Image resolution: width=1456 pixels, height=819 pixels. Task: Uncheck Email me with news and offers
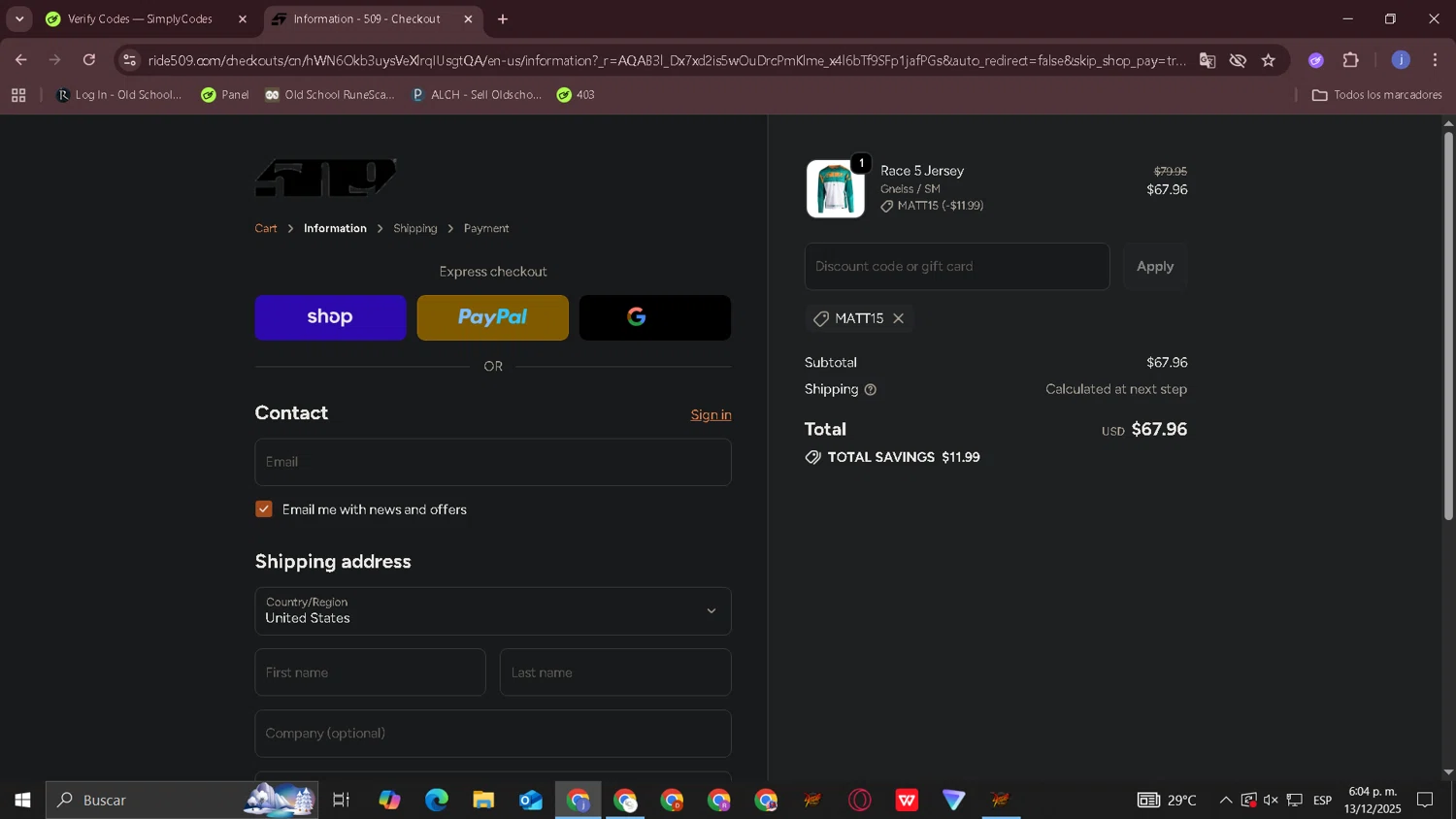(264, 509)
